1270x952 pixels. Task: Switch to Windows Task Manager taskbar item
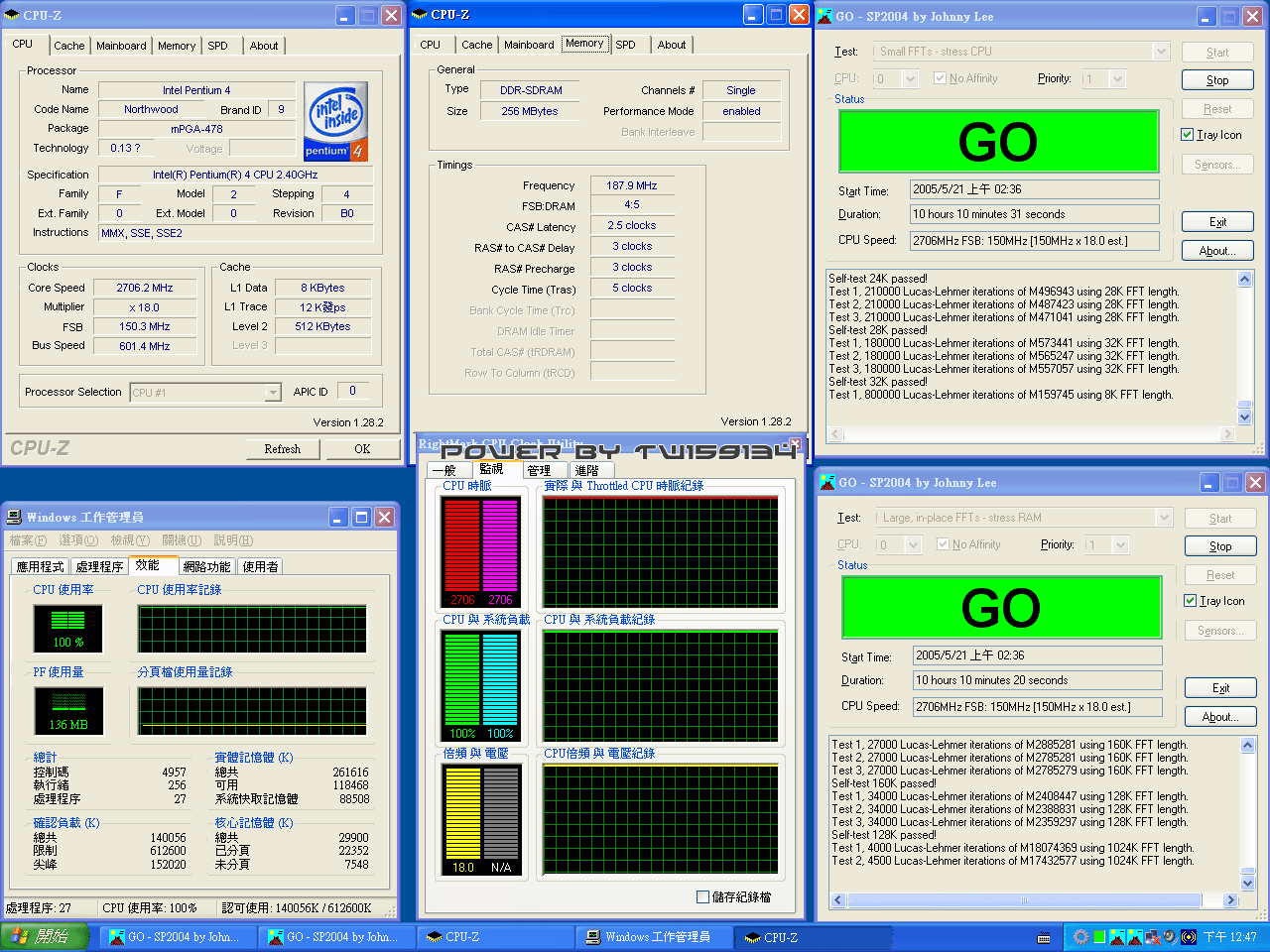tap(655, 937)
